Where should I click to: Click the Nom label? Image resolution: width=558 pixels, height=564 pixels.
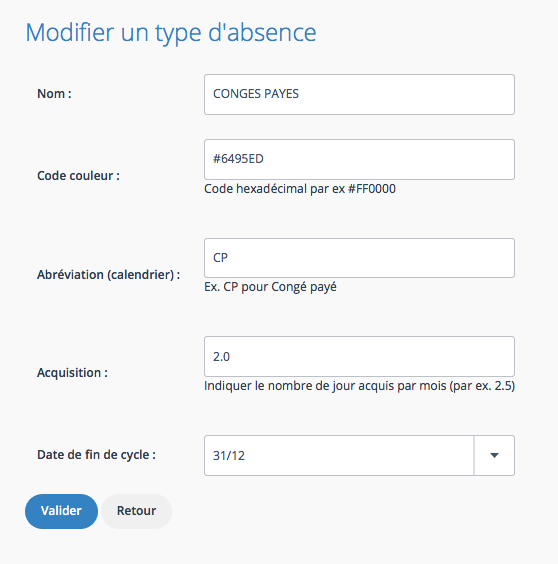click(x=54, y=94)
